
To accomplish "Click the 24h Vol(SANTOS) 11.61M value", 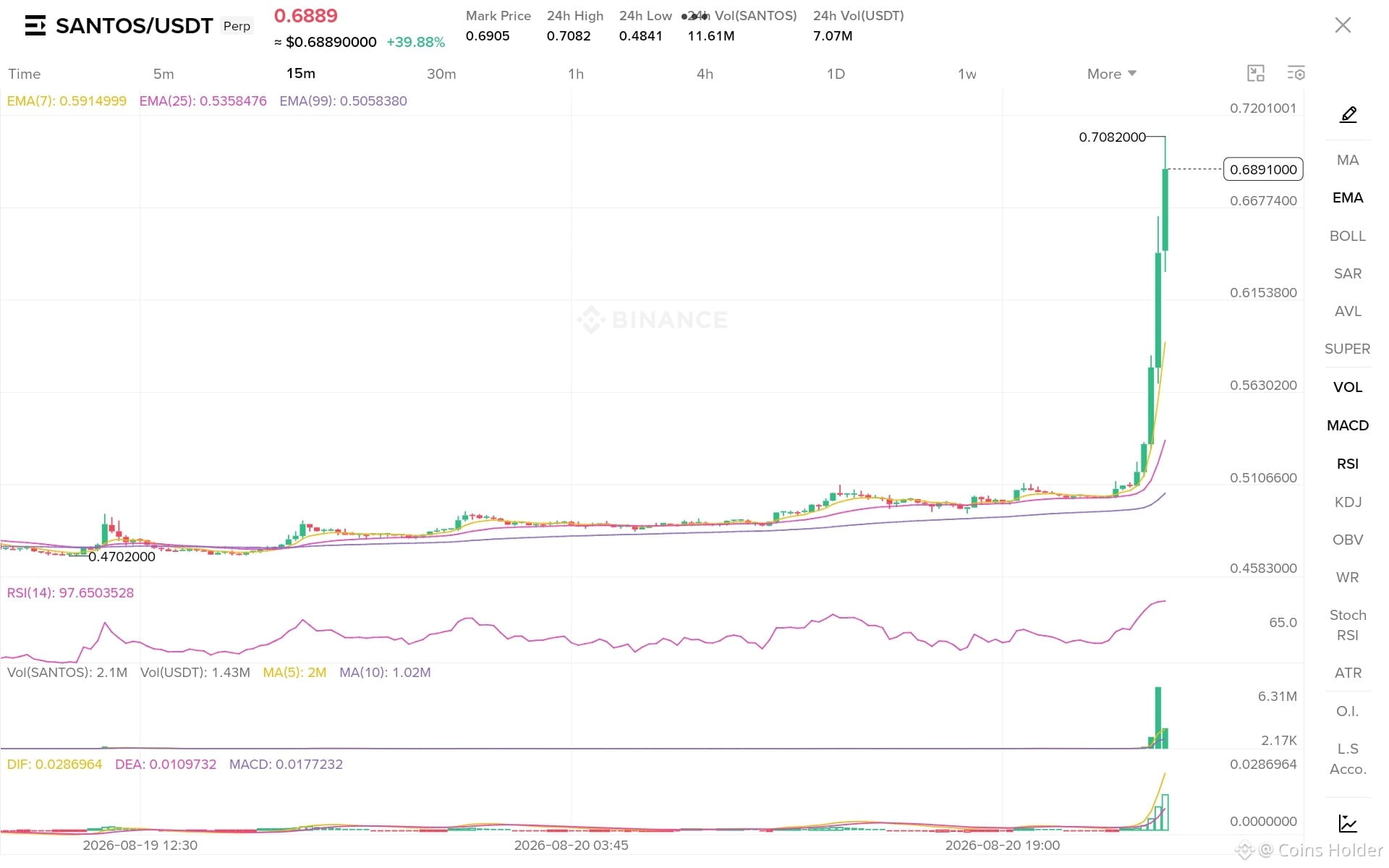I will point(711,36).
